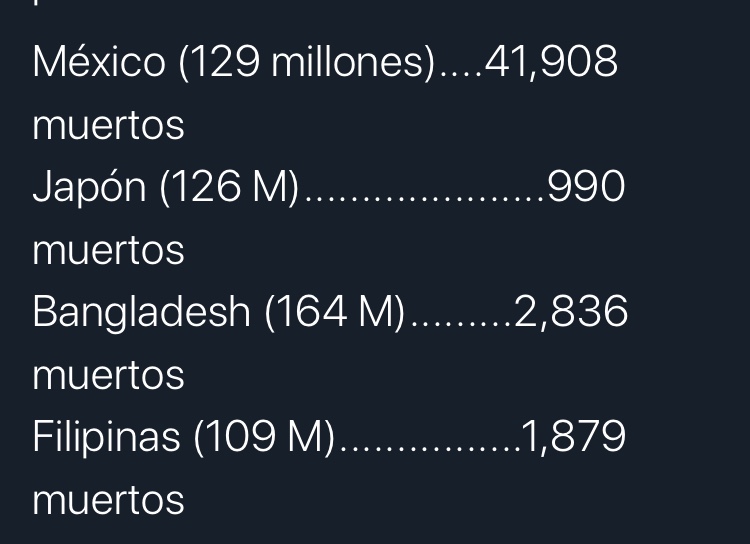This screenshot has width=750, height=544.
Task: Click the number 2,836
Action: (571, 312)
